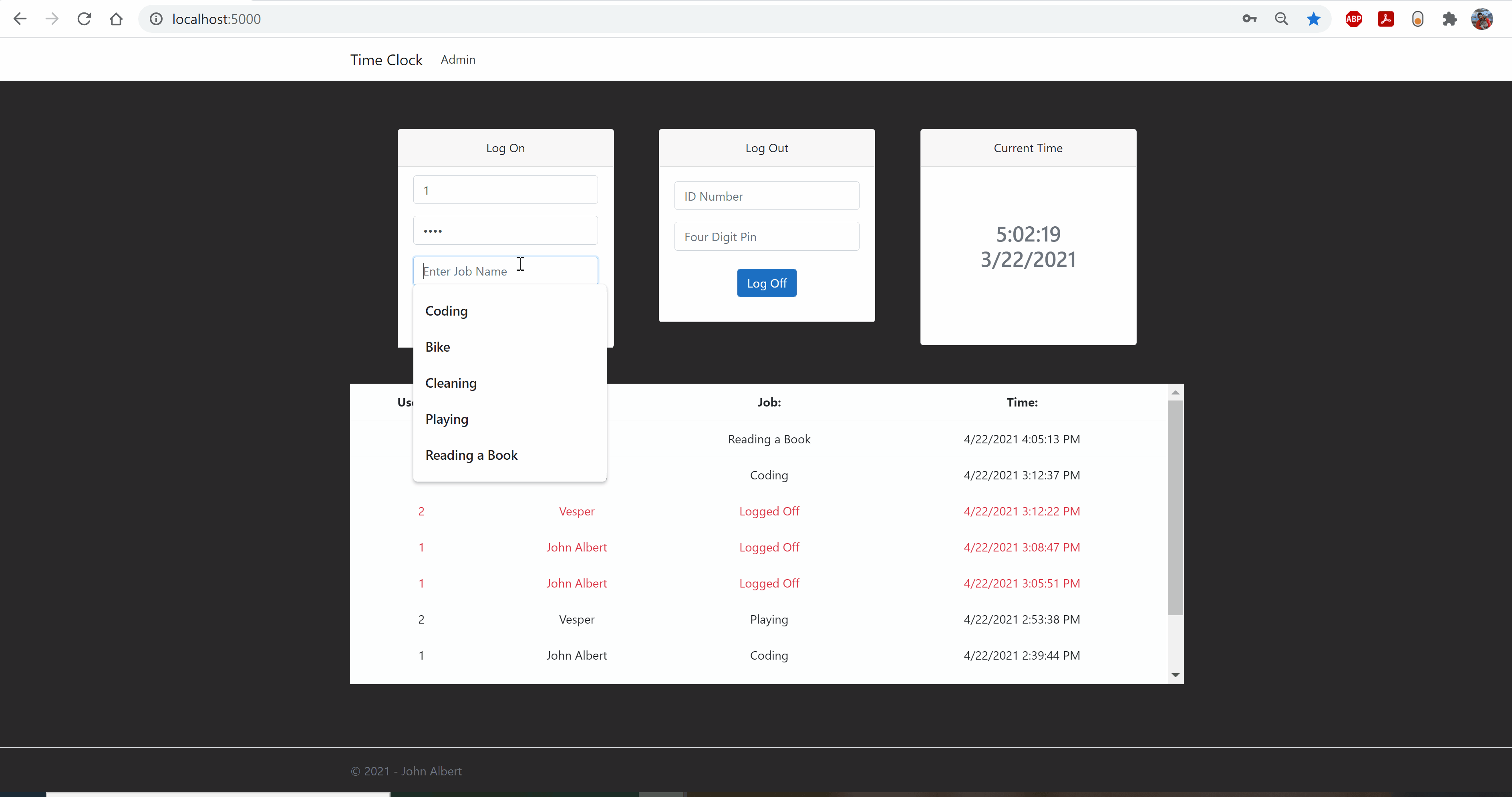Click Playing job cell in Vesper row
The height and width of the screenshot is (797, 1512).
pos(769,620)
